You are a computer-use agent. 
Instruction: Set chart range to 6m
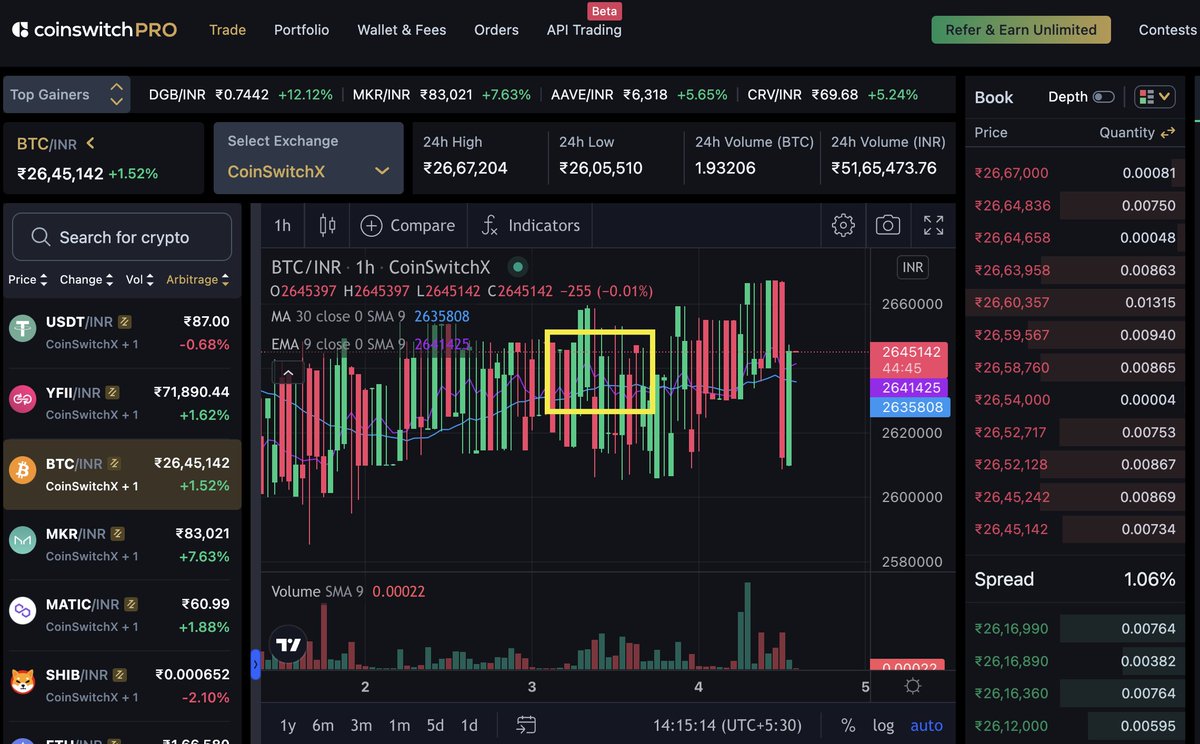coord(323,725)
